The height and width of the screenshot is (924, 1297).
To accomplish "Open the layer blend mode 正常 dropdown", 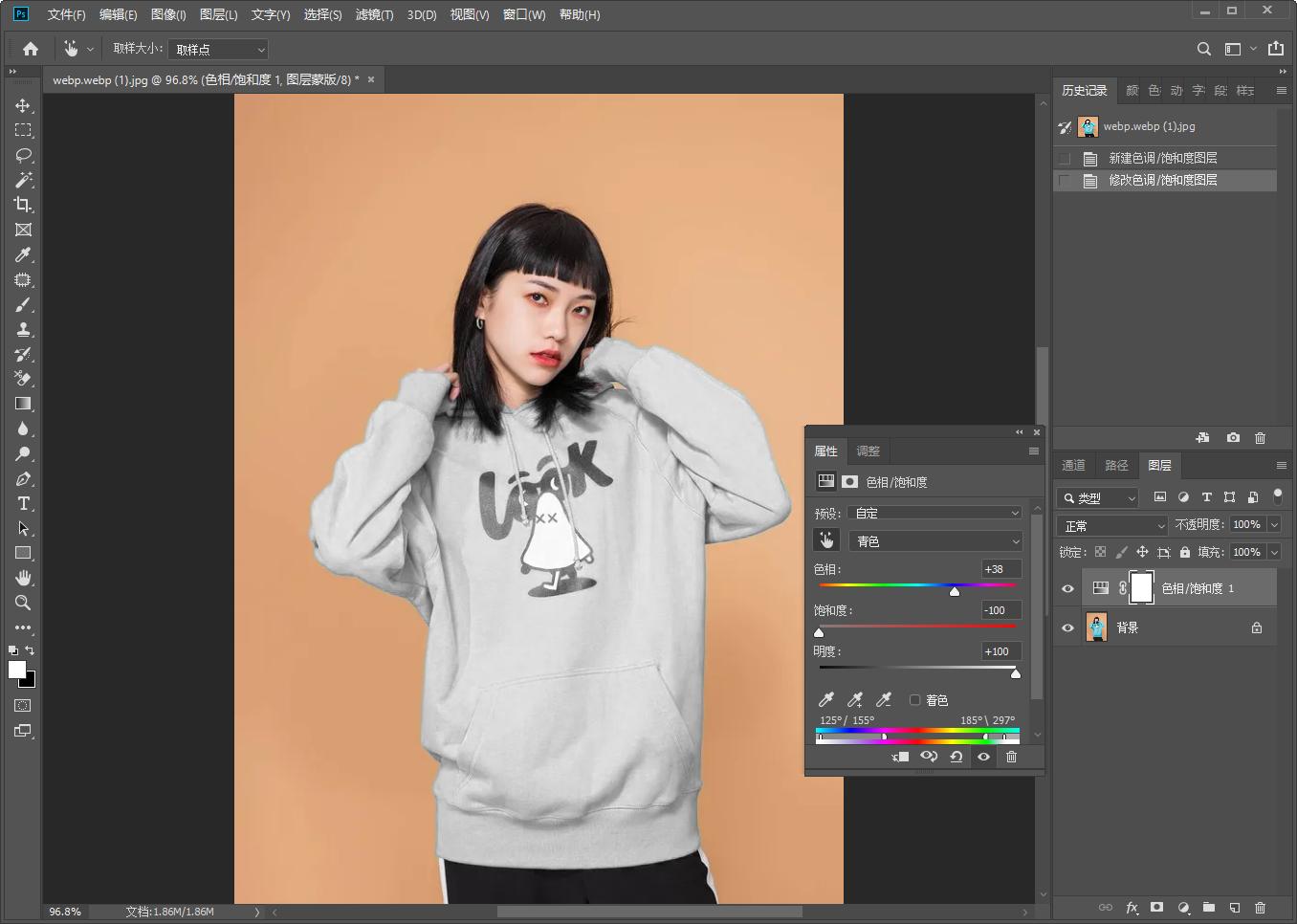I will click(1112, 526).
